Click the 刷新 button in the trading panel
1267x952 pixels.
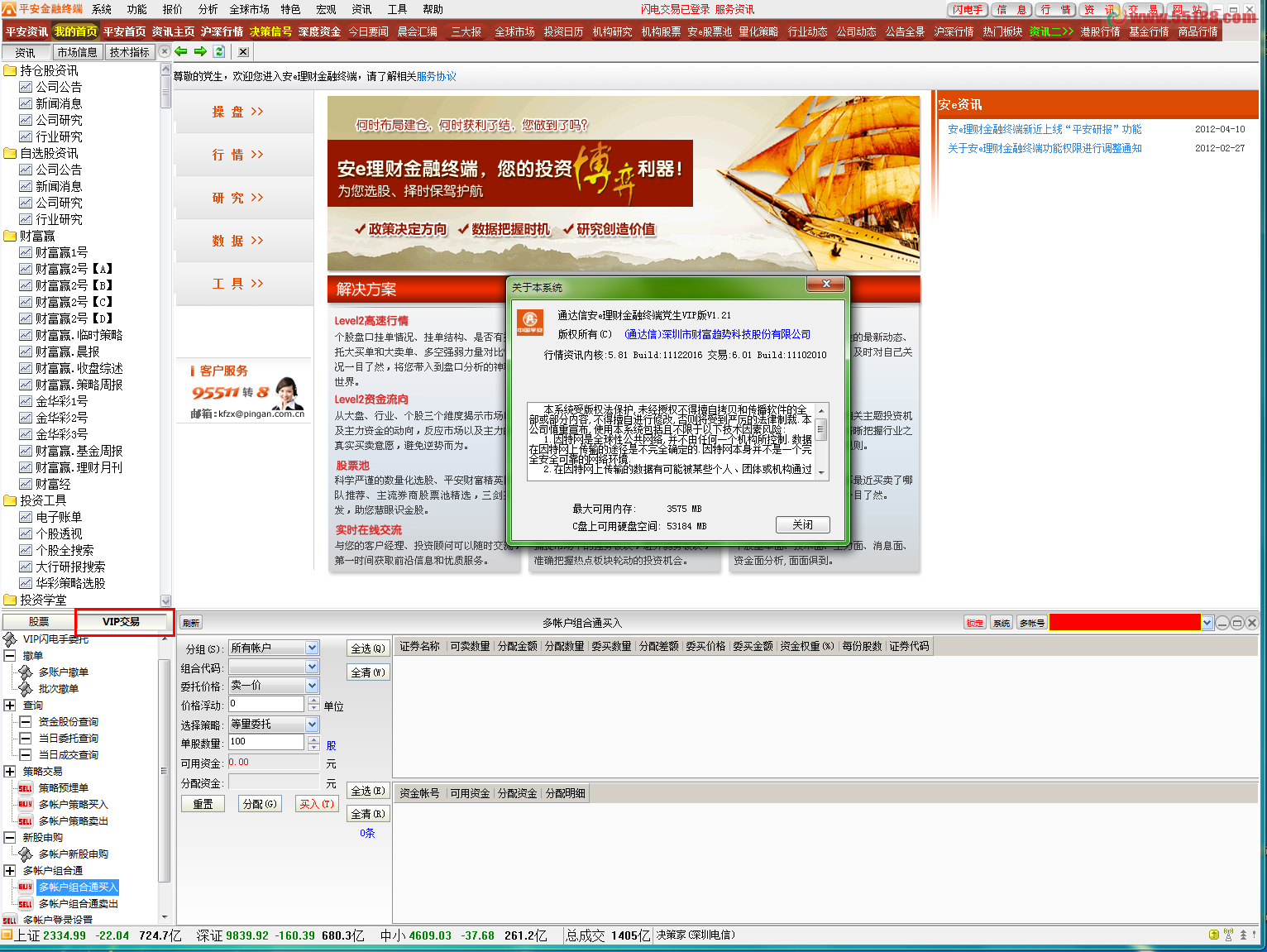(191, 623)
